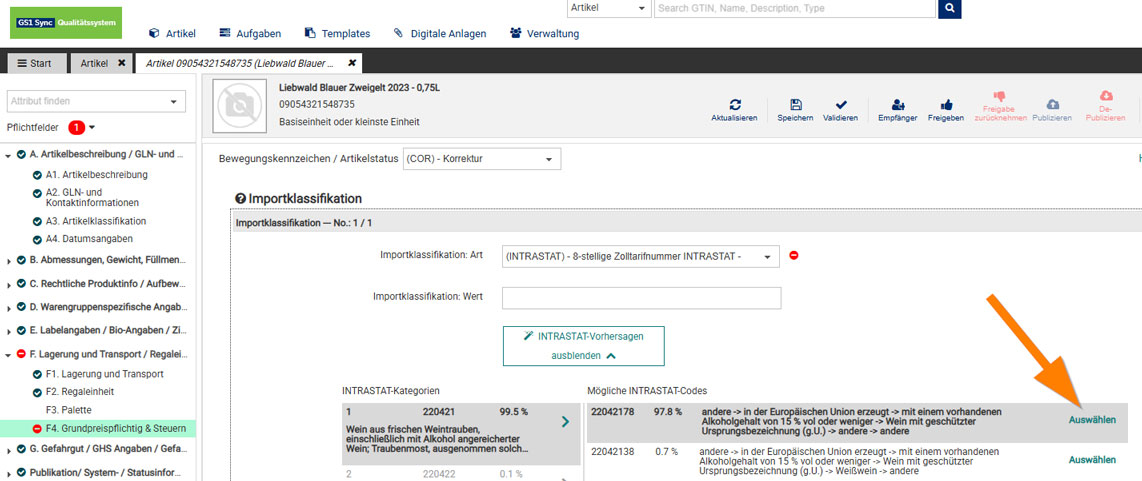Screen dimensions: 1142x481
Task: Hide the INTRASTAT-Vorhersagen panel
Action: [583, 345]
